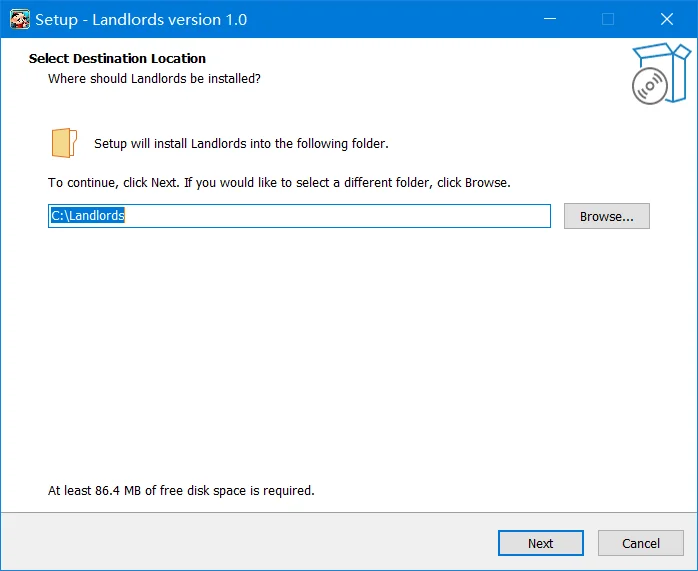Click the installer box and disc icon
698x571 pixels.
(661, 73)
